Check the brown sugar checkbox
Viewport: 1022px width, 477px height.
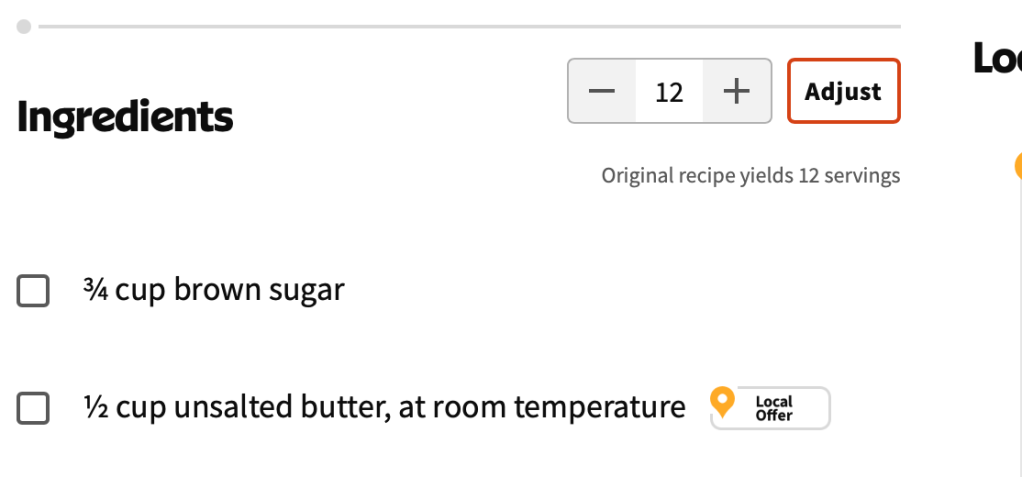tap(33, 292)
